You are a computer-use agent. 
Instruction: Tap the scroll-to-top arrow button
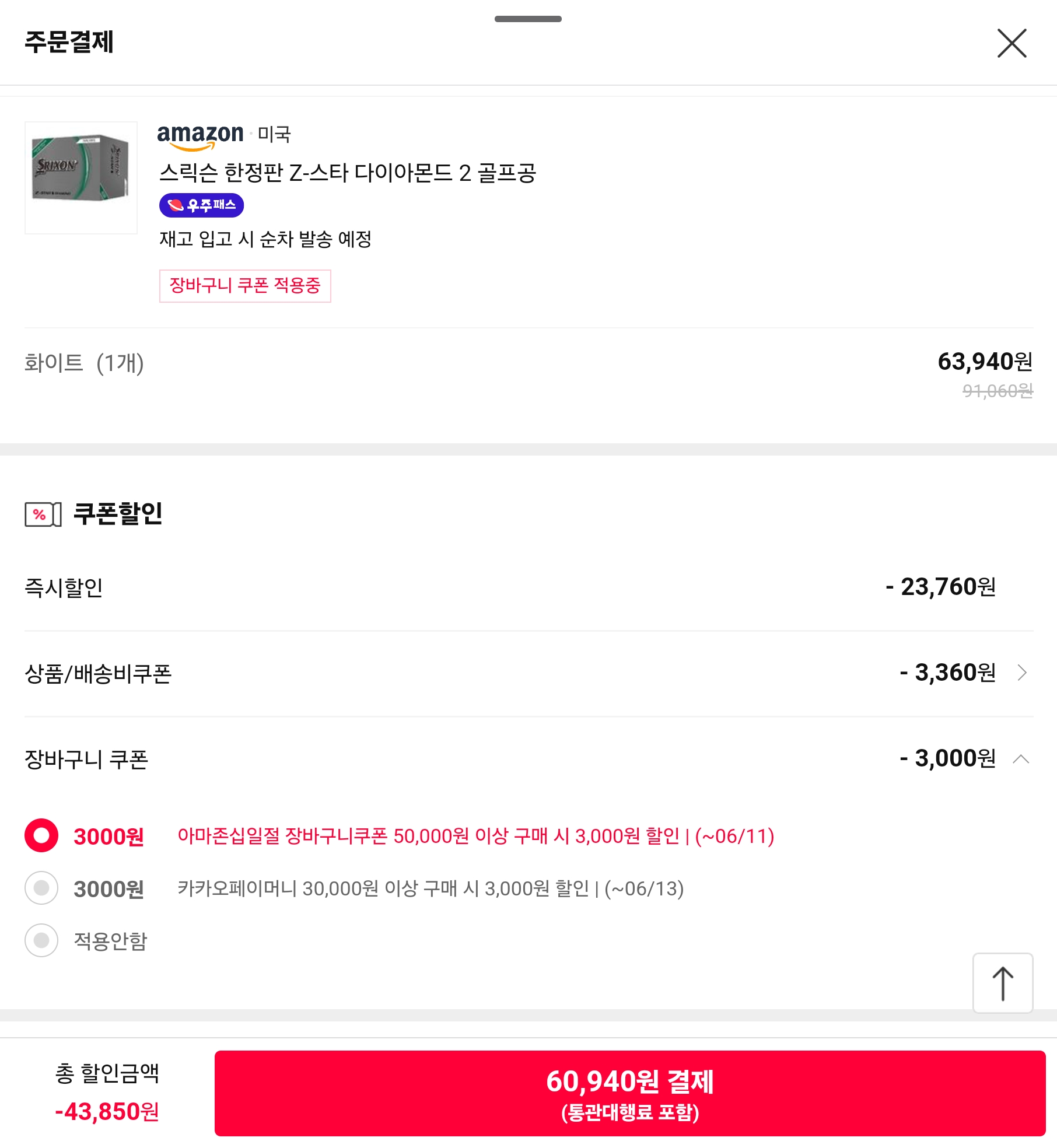[1003, 983]
